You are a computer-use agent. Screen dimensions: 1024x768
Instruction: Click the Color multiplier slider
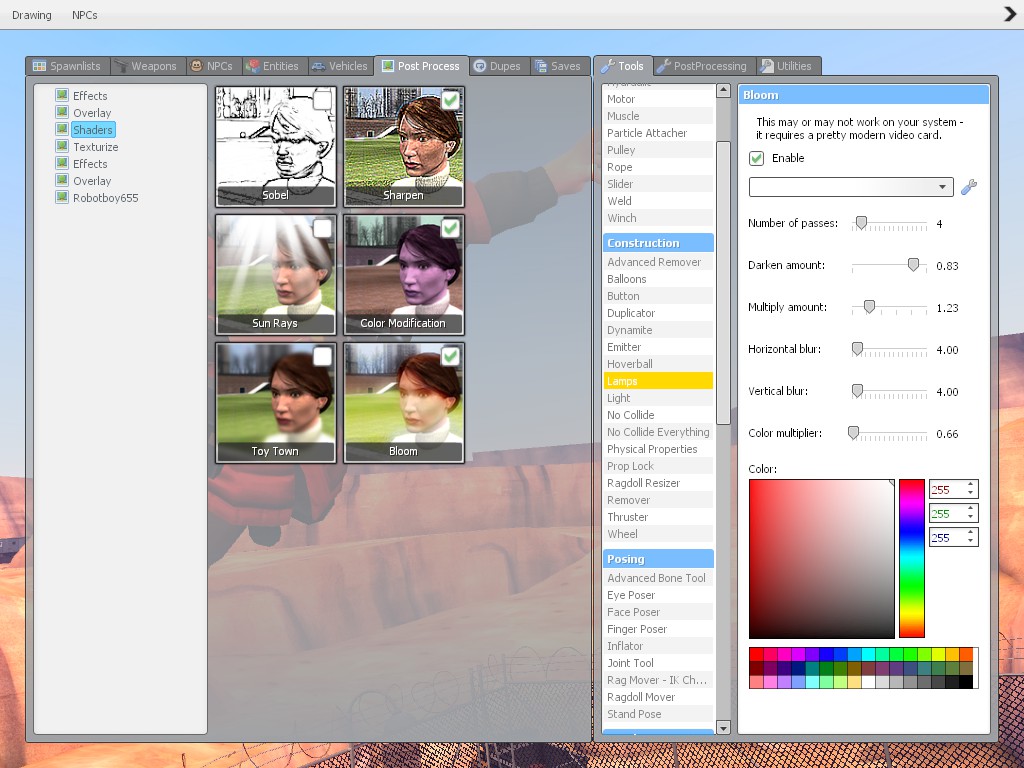pyautogui.click(x=889, y=434)
